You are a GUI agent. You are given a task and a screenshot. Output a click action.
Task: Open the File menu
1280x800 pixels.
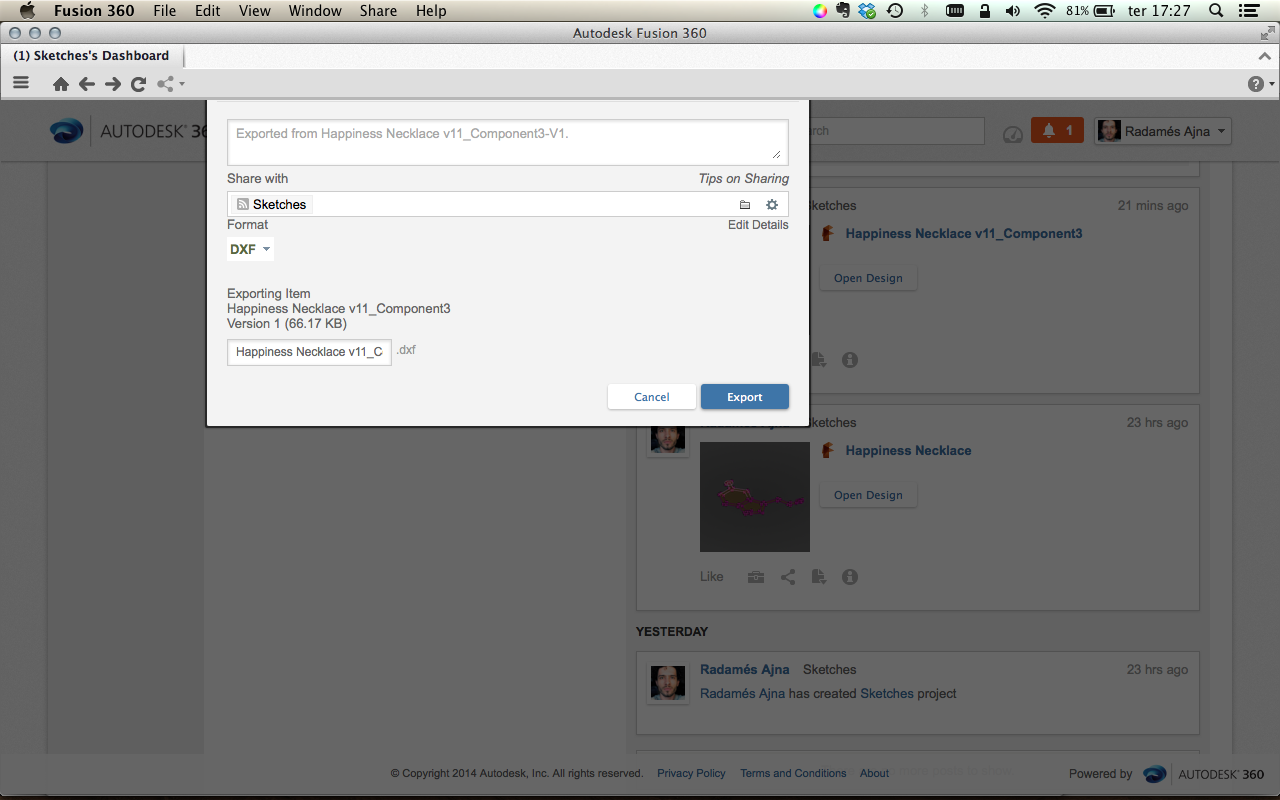(164, 11)
